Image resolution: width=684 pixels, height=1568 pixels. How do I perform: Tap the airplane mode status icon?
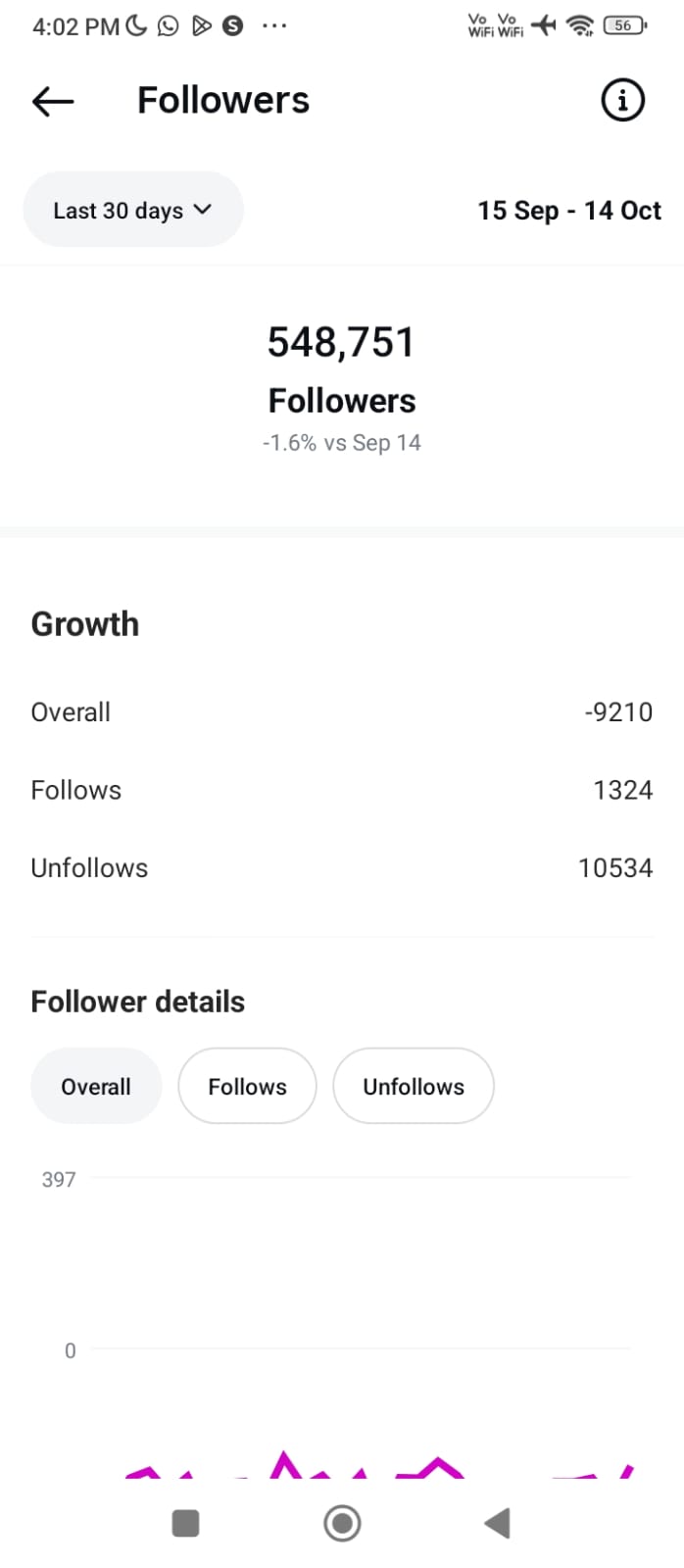pos(544,25)
